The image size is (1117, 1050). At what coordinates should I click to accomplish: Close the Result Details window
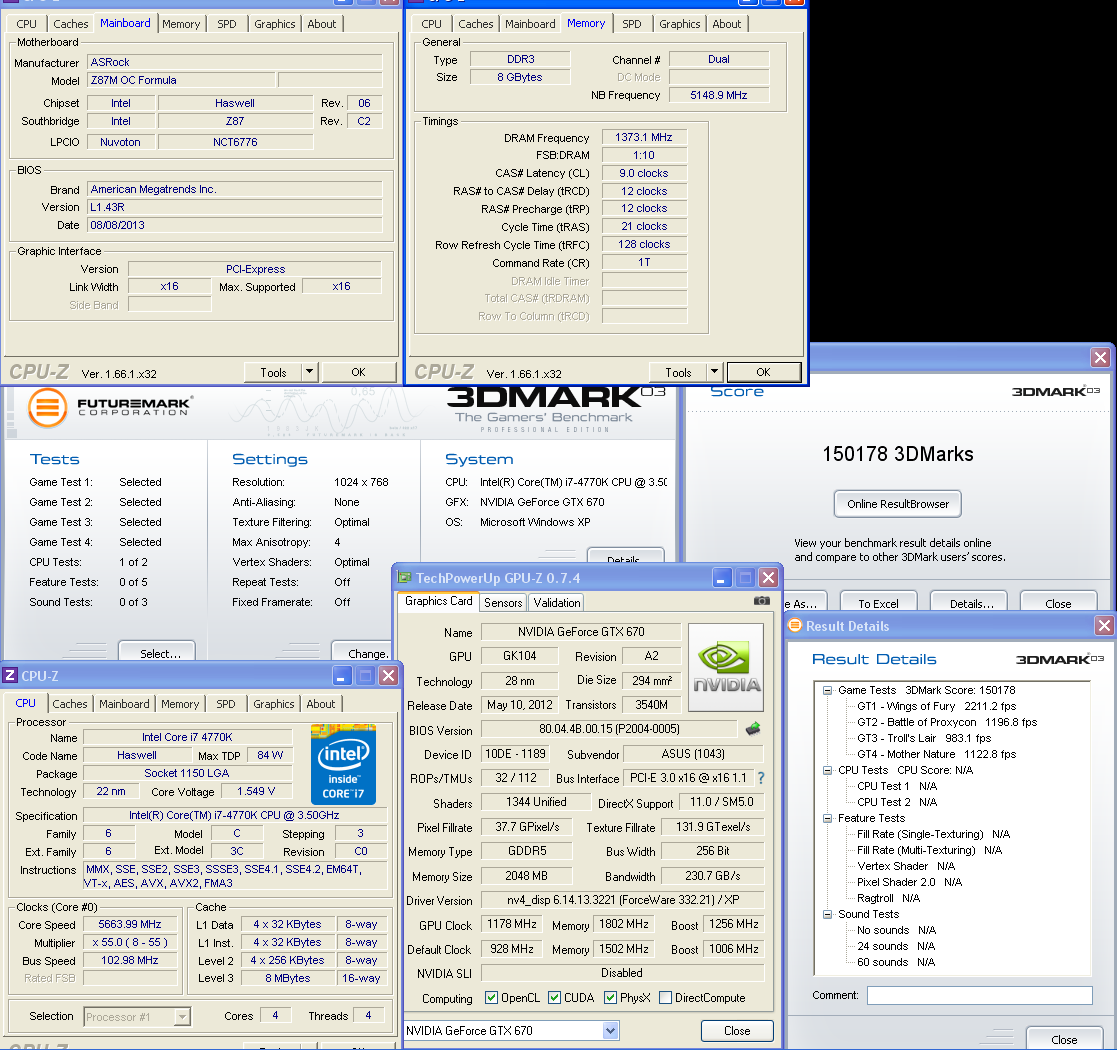point(1104,625)
